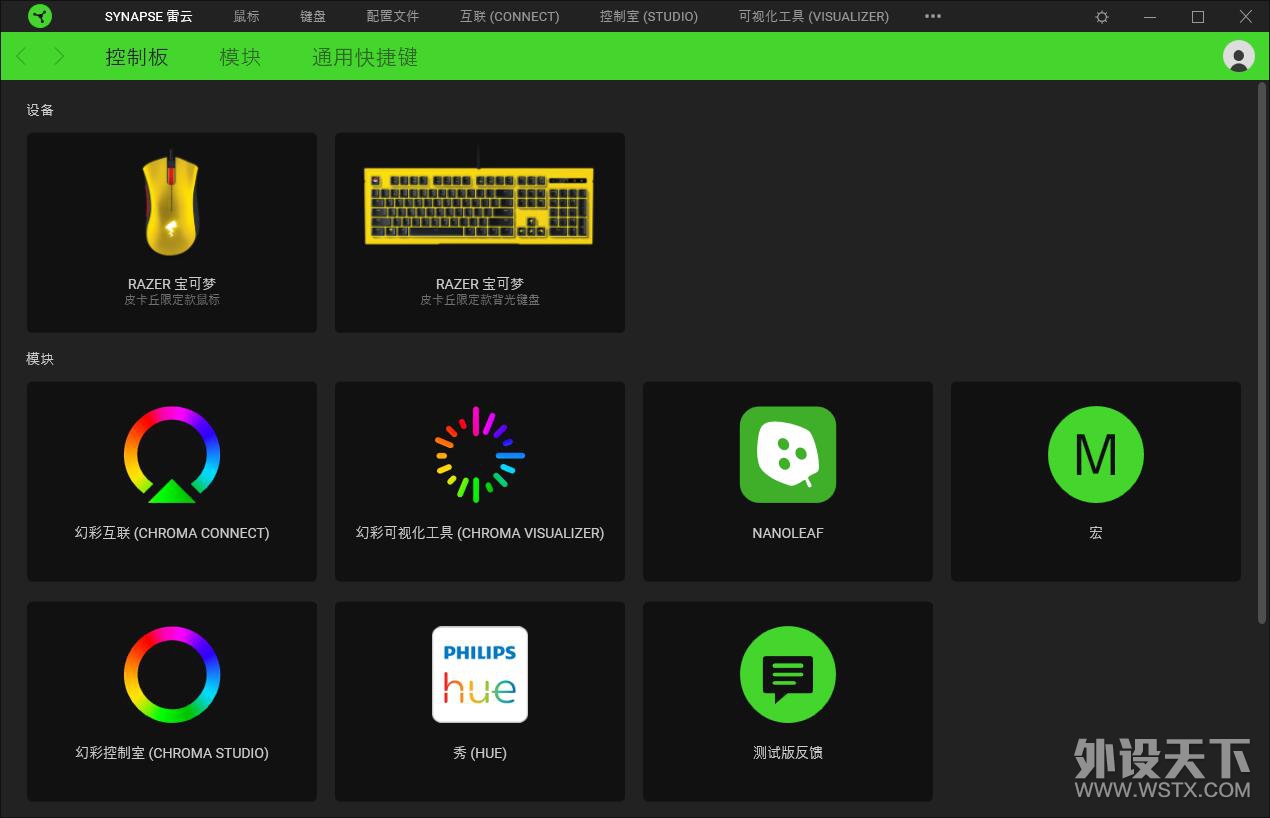Viewport: 1270px width, 818px height.
Task: Select the Razer Pikachu mouse device
Action: [x=172, y=232]
